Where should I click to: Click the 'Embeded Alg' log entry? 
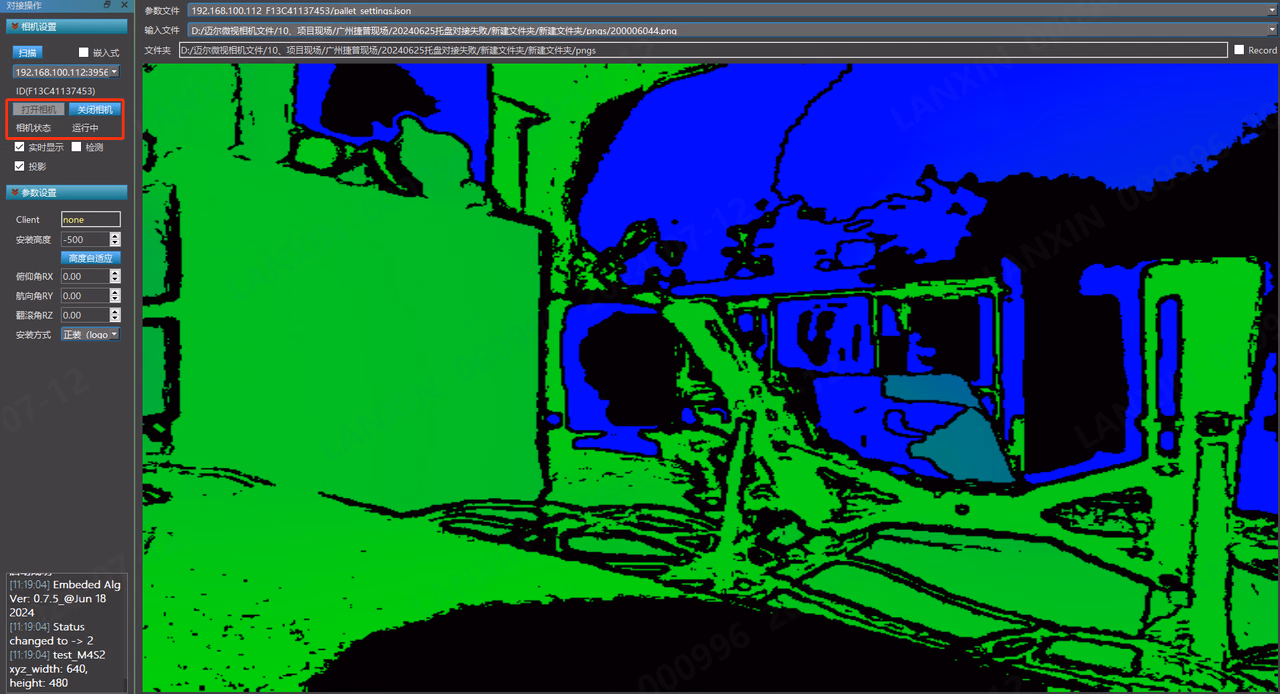(65, 597)
